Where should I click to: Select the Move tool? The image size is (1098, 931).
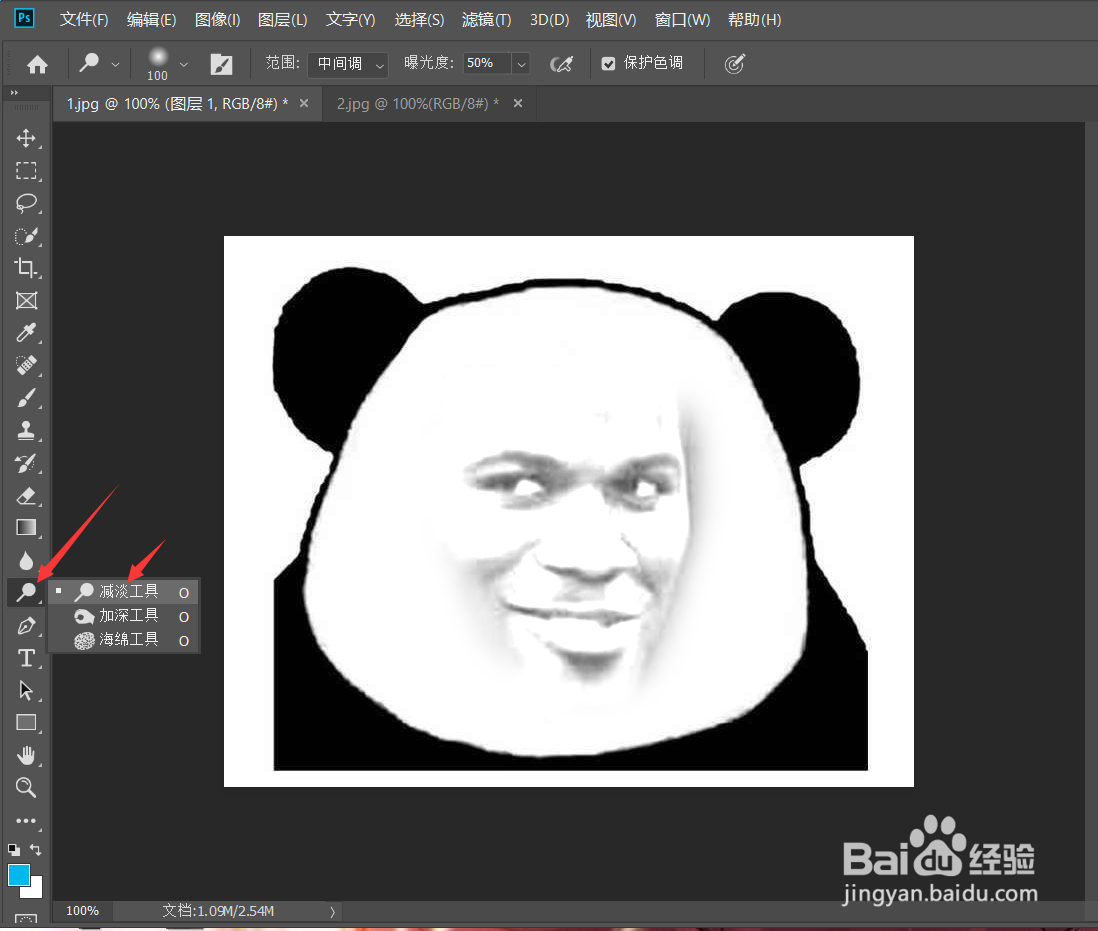pos(27,138)
